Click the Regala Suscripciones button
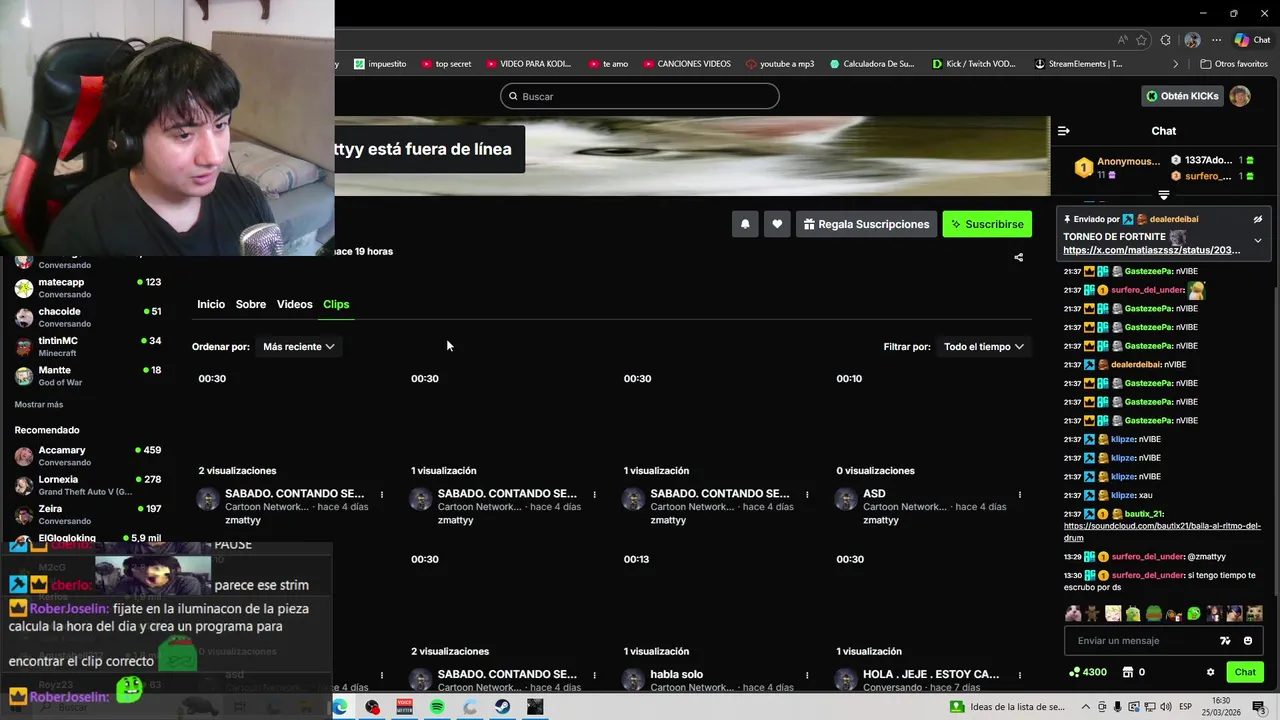The width and height of the screenshot is (1280, 720). click(866, 224)
